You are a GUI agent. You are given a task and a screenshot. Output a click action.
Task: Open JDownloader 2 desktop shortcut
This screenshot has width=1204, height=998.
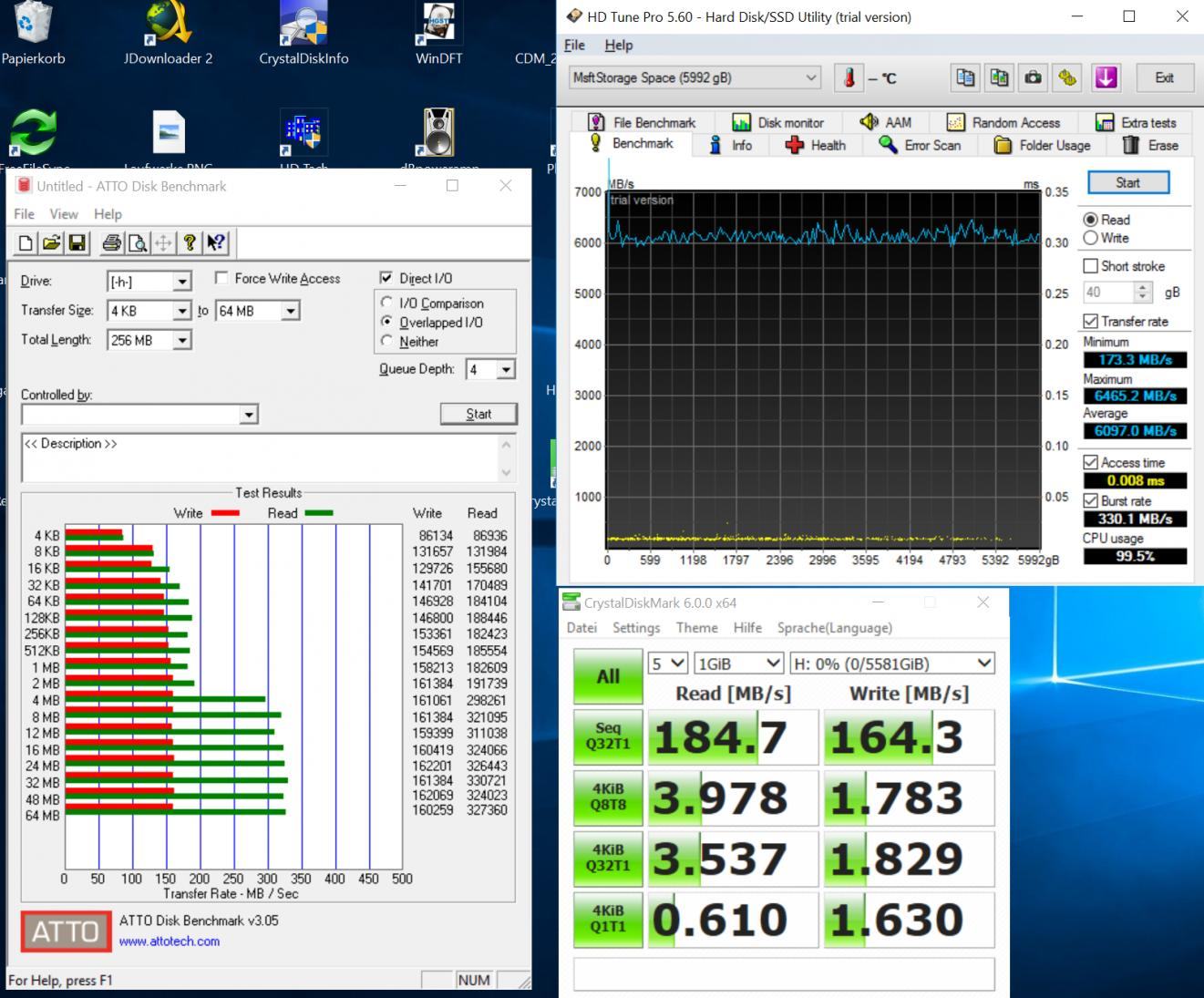168,34
